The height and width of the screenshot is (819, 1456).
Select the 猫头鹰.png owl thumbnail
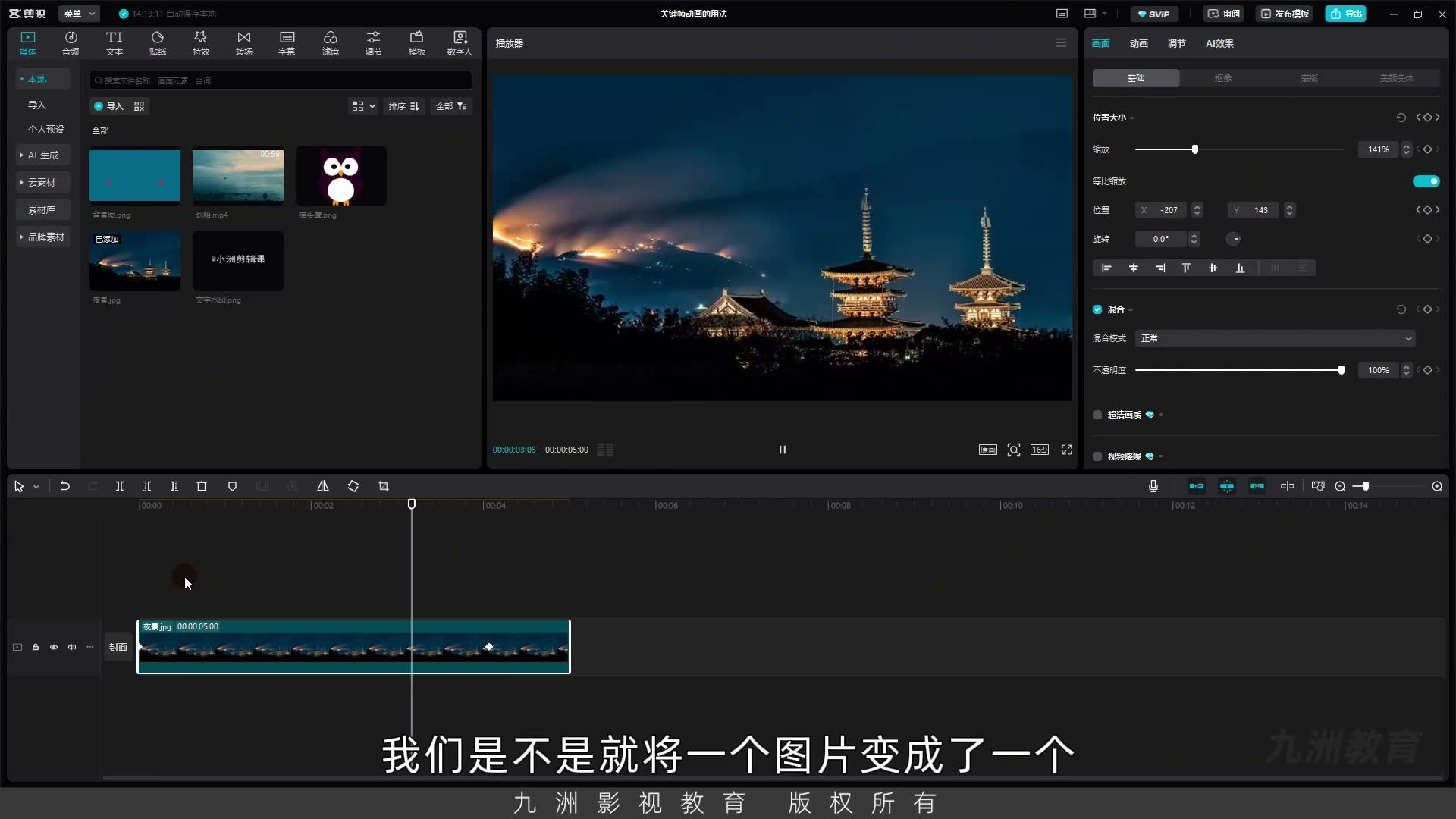pos(340,176)
